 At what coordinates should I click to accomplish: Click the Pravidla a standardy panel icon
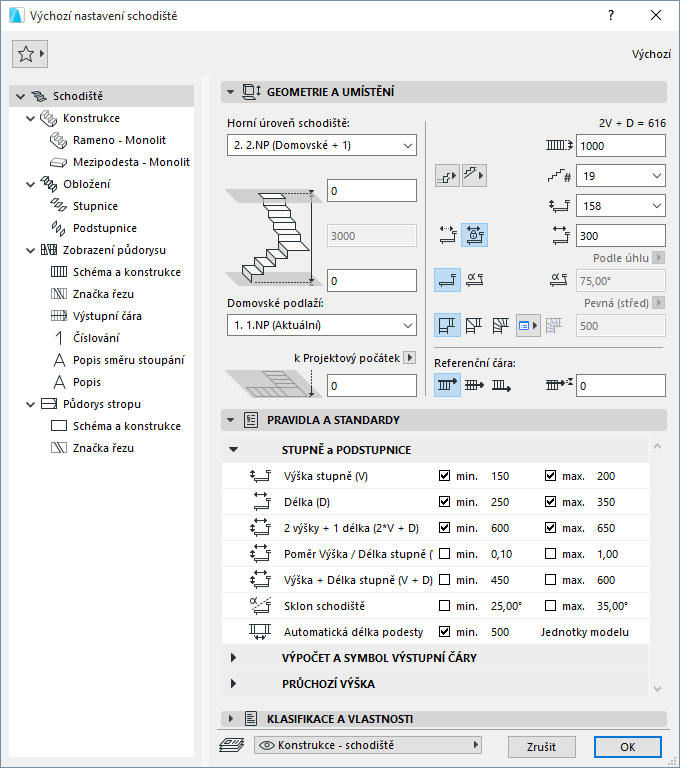[251, 420]
